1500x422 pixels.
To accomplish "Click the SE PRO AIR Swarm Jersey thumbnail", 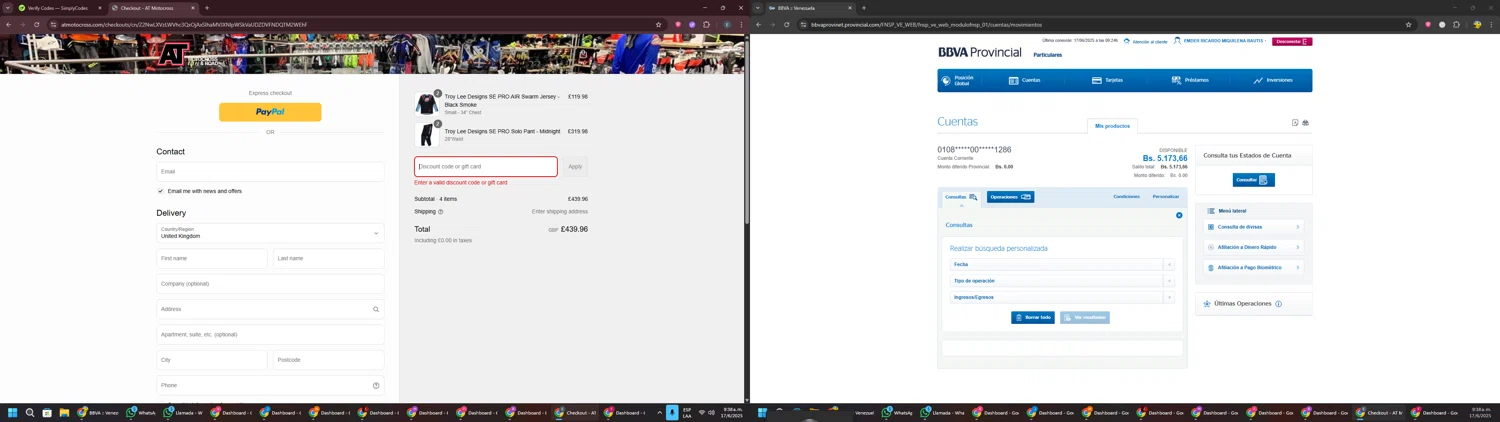I will click(427, 104).
